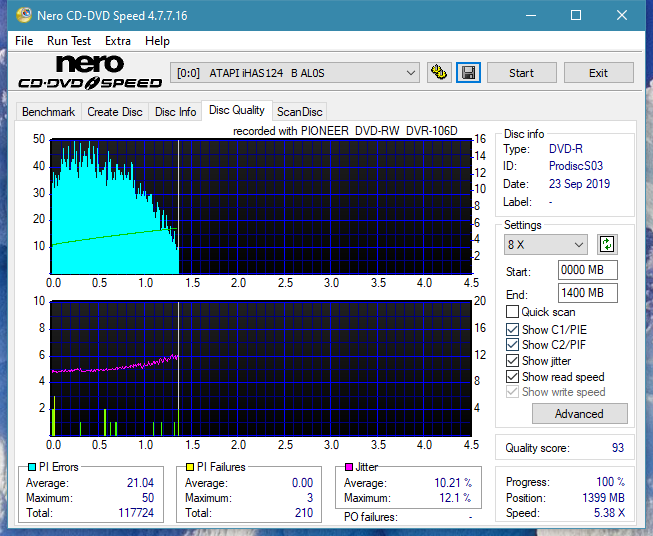The height and width of the screenshot is (536, 653).
Task: Click the Start button
Action: (521, 73)
